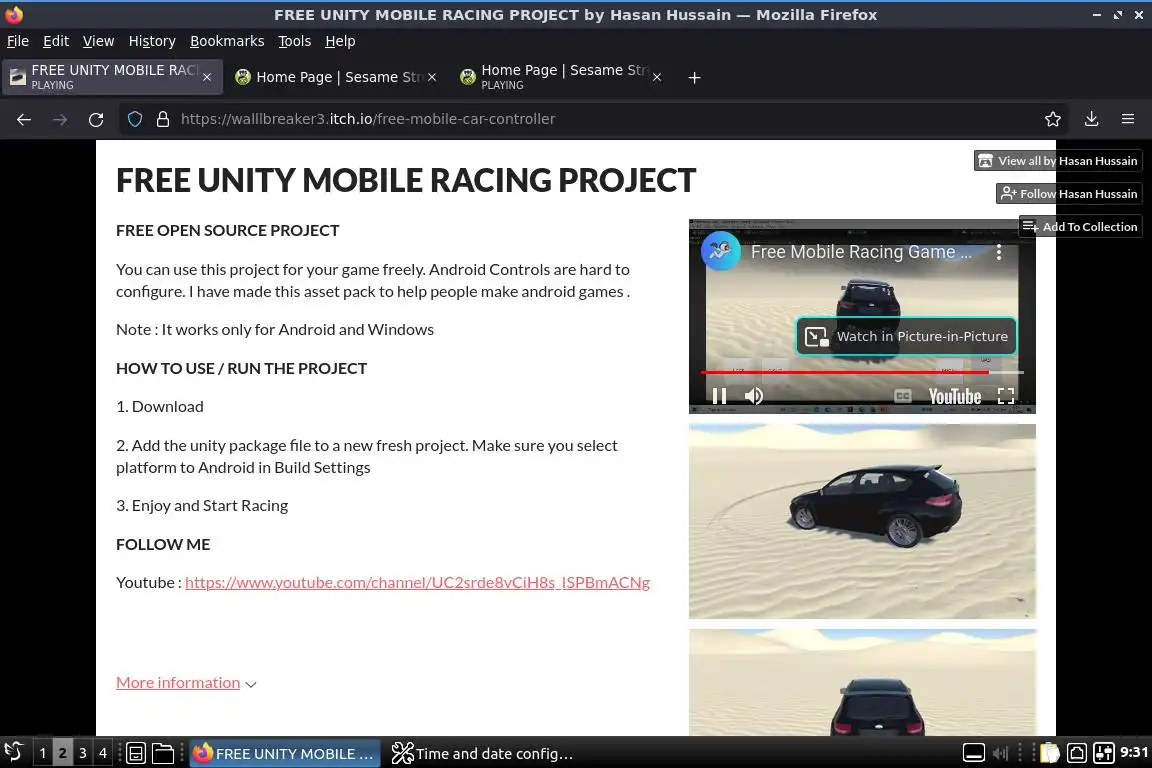Image resolution: width=1152 pixels, height=768 pixels.
Task: Expand the More information section
Action: tap(186, 683)
